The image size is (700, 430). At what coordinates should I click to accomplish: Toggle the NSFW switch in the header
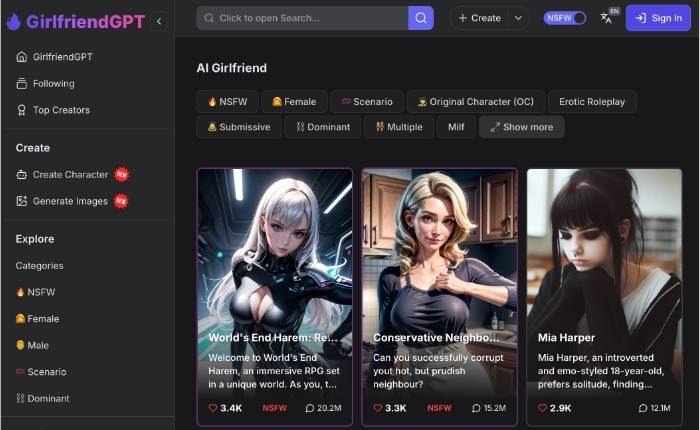pyautogui.click(x=565, y=18)
